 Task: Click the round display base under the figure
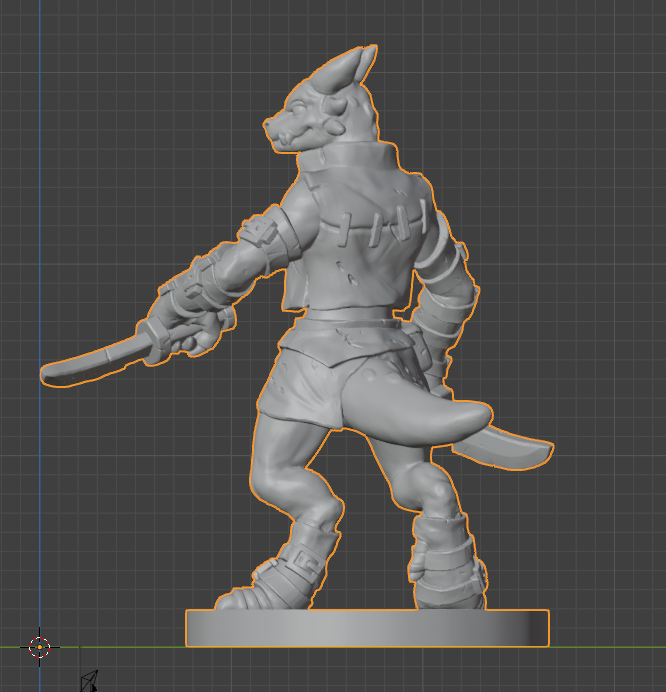point(367,628)
